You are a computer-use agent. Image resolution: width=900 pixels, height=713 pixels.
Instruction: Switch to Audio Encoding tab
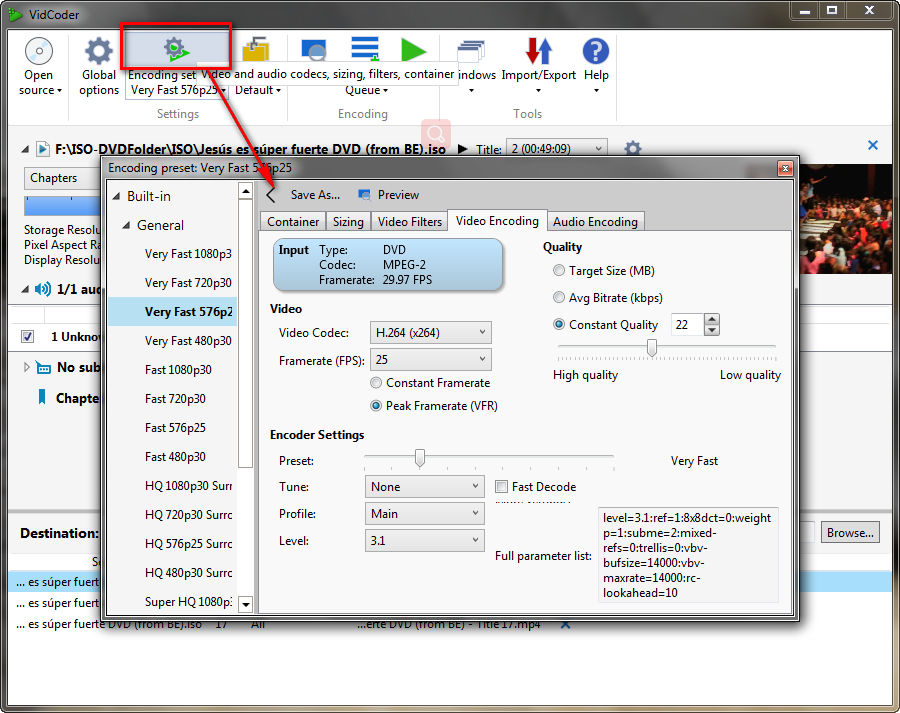tap(595, 222)
